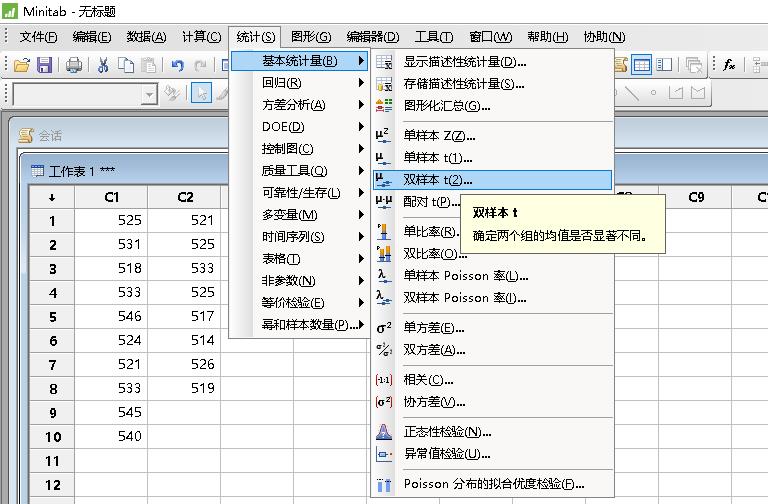Print with the printer toolbar icon
Viewport: 768px width, 504px height.
(74, 65)
